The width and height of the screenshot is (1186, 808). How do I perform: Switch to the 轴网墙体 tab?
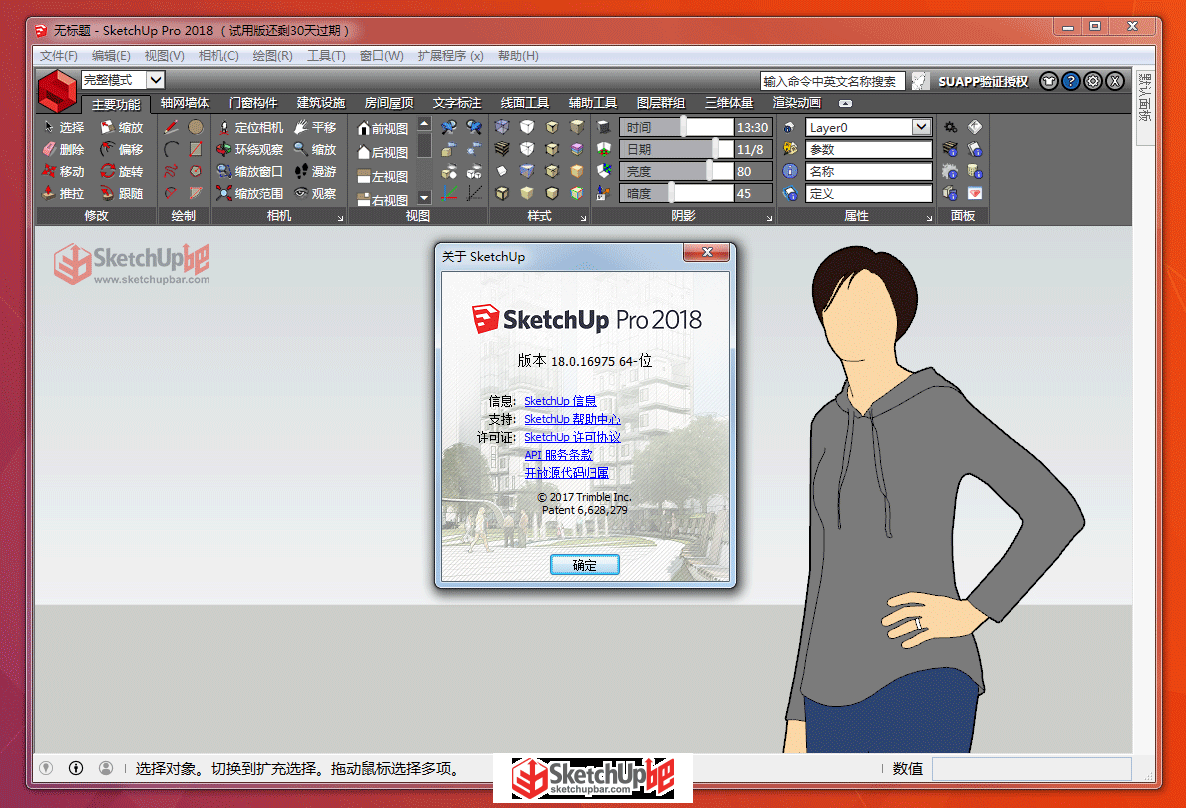(x=185, y=103)
